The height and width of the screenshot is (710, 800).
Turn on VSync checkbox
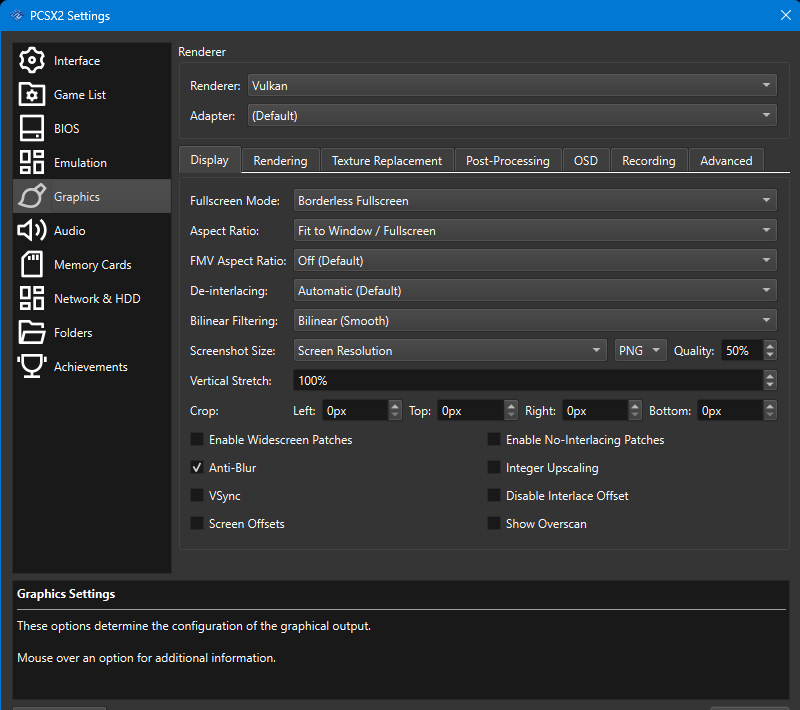(196, 496)
